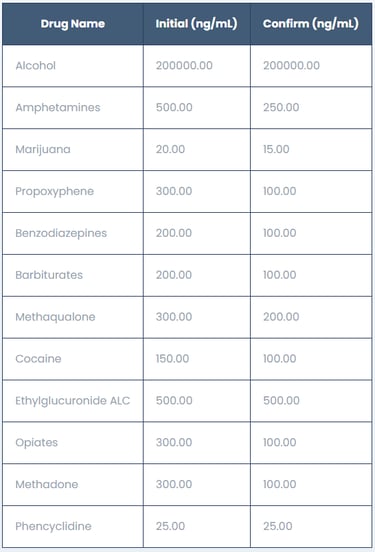This screenshot has height=552, width=375.
Task: Click the Drug Name column header
Action: click(x=73, y=24)
